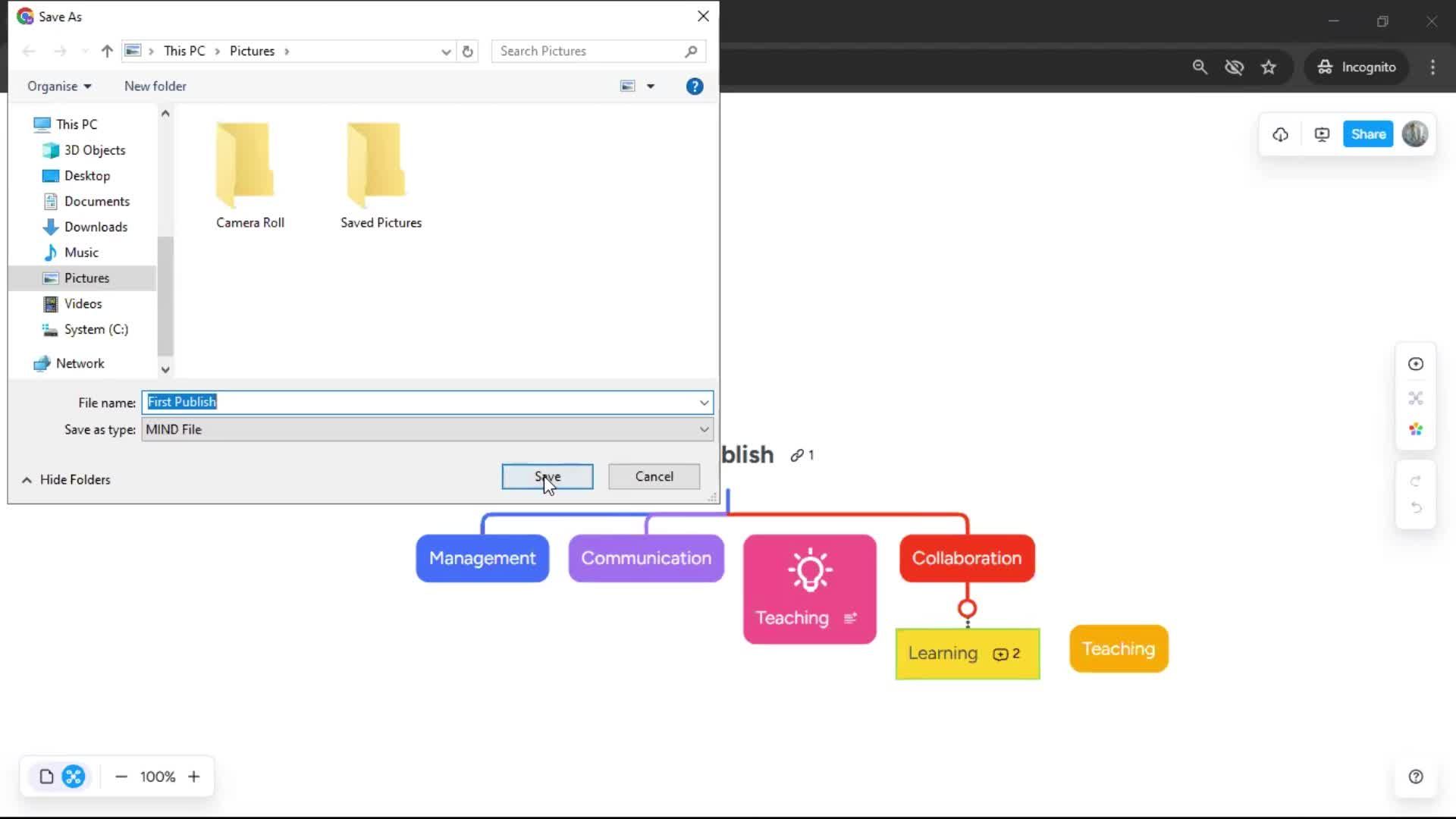
Task: Click the navigation pane scroll down arrow
Action: (165, 370)
